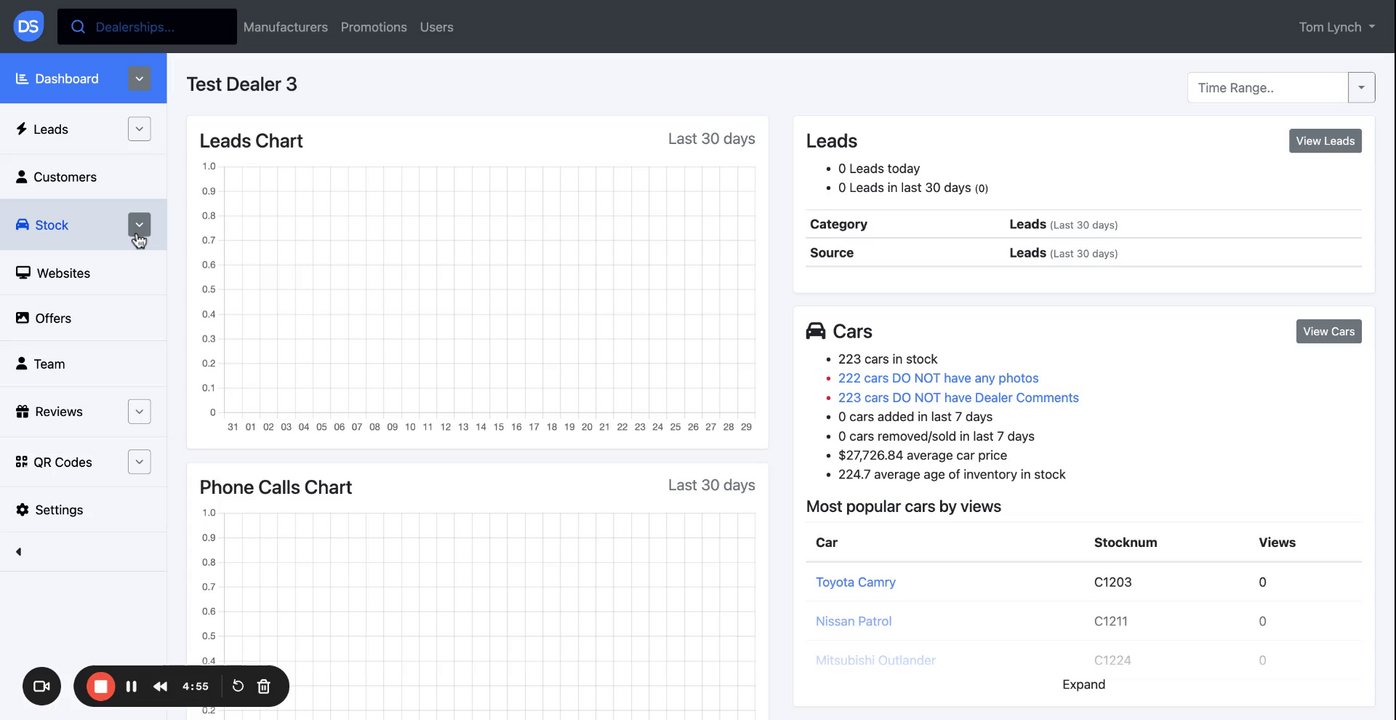This screenshot has width=1396, height=720.
Task: Click stock number C1211
Action: pyautogui.click(x=1111, y=621)
